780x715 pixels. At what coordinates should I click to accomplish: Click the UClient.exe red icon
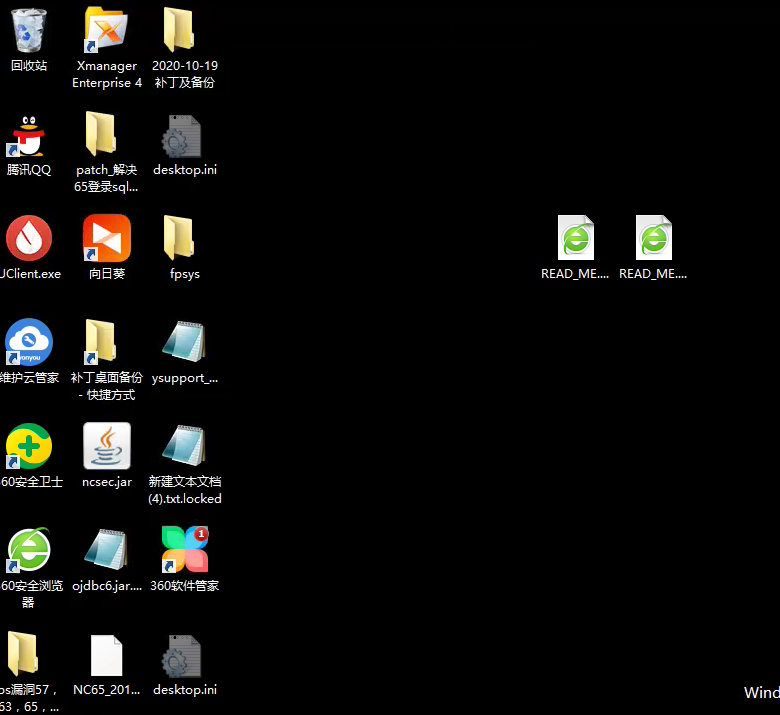[x=28, y=240]
